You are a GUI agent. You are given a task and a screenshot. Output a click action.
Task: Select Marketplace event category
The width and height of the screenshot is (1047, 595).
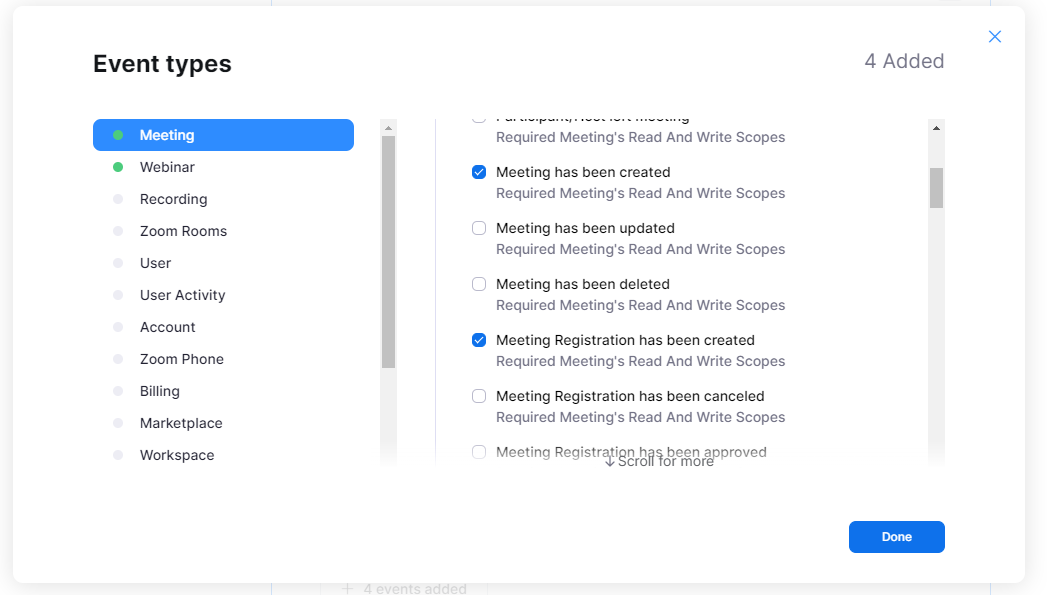tap(181, 423)
